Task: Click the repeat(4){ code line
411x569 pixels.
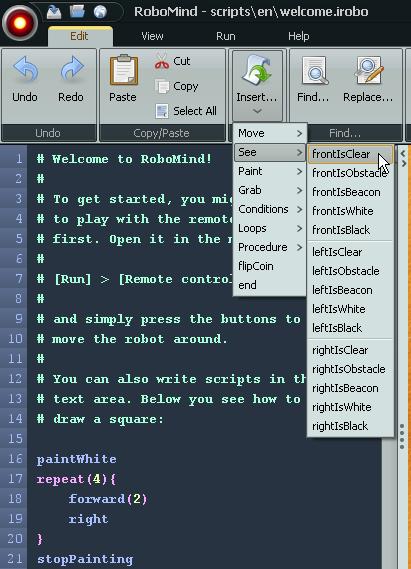Action: click(x=77, y=479)
